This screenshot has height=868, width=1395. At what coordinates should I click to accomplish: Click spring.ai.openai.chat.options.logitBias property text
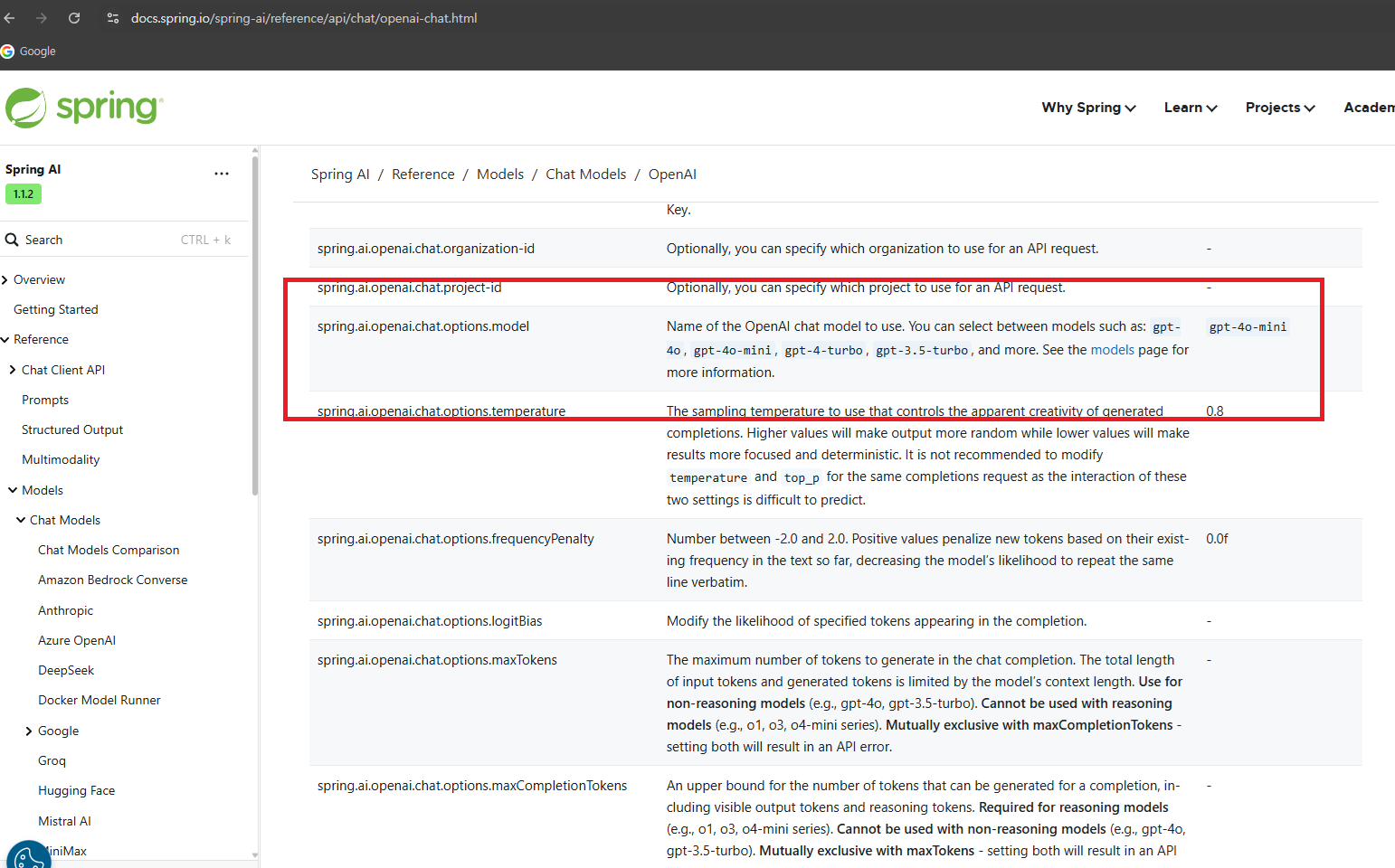430,621
